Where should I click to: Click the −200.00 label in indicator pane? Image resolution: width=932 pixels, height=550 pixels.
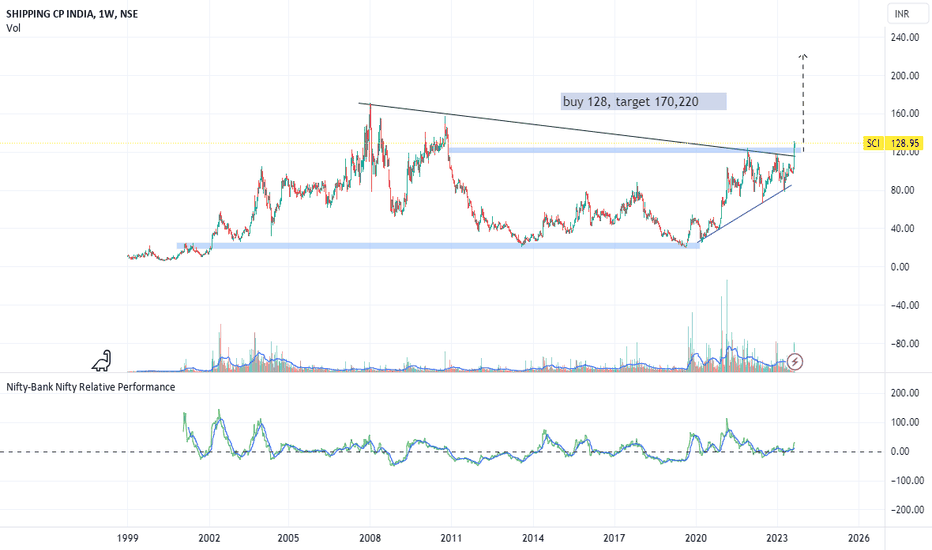[907, 510]
